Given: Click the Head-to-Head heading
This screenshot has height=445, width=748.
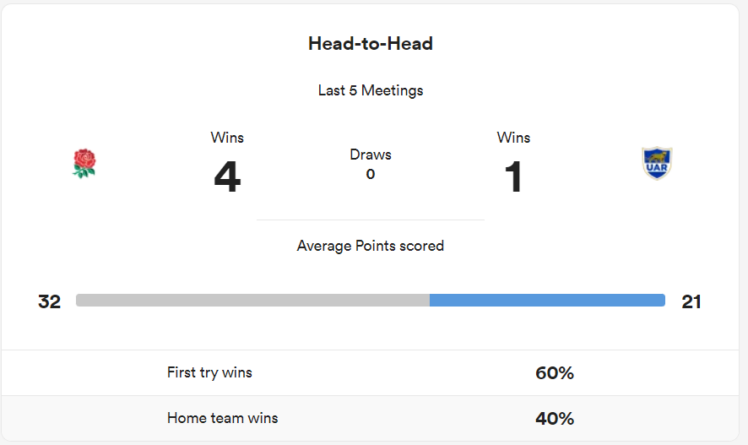Looking at the screenshot, I should click(x=370, y=44).
